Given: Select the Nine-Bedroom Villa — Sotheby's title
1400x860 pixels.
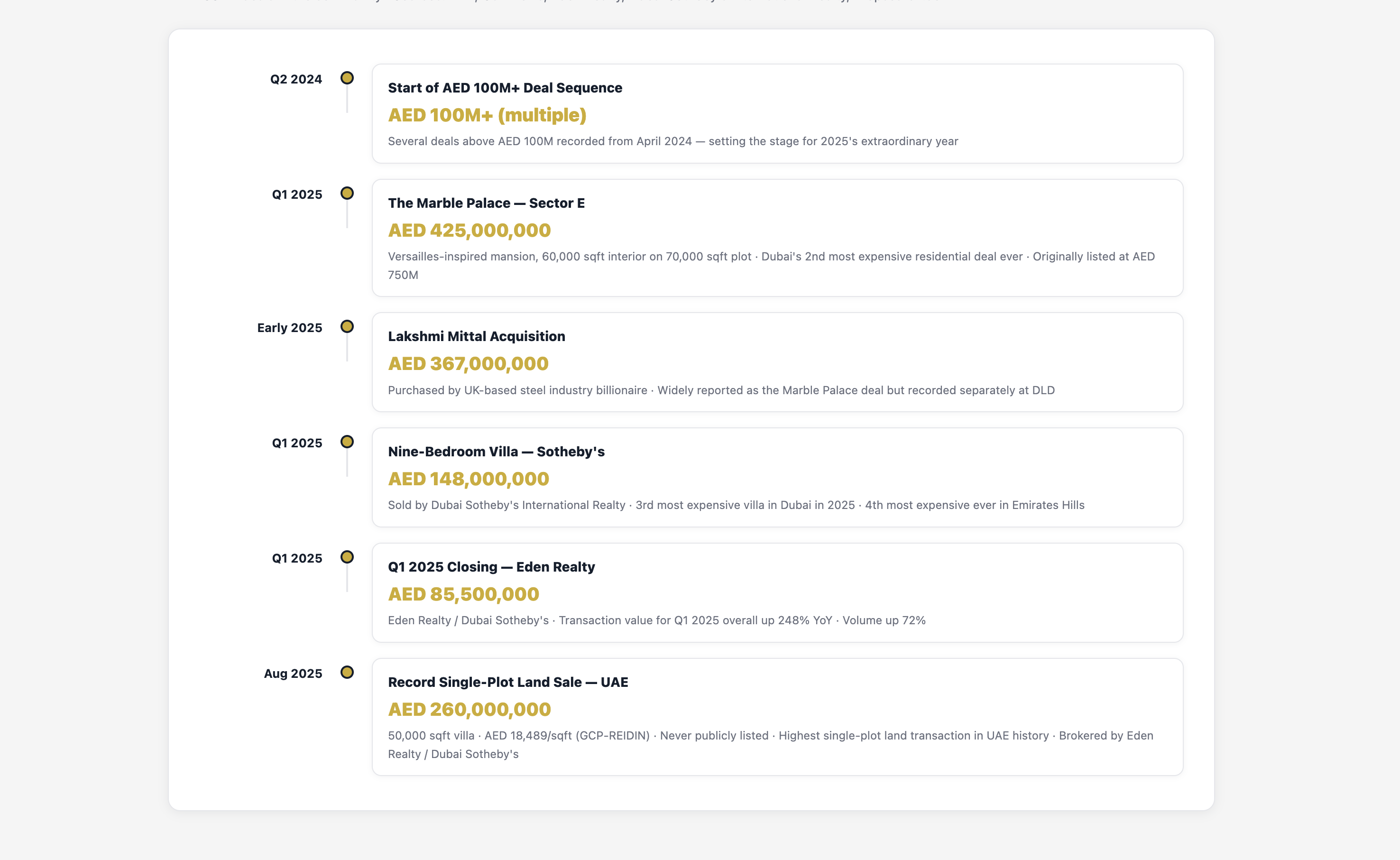Looking at the screenshot, I should click(x=496, y=452).
